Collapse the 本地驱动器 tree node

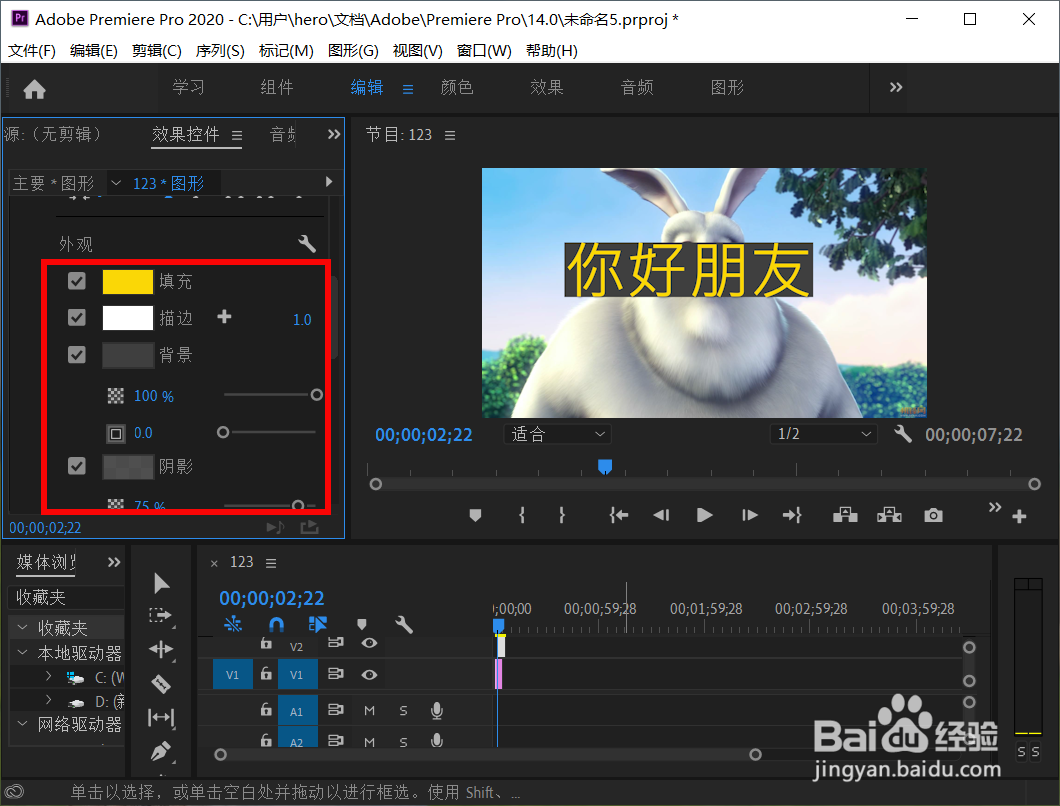22,653
